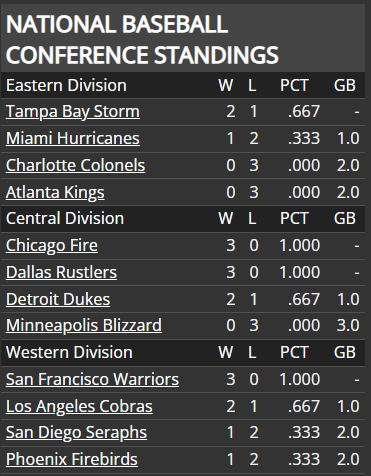The height and width of the screenshot is (476, 371).
Task: Click the W column header in Western Division
Action: coord(226,352)
